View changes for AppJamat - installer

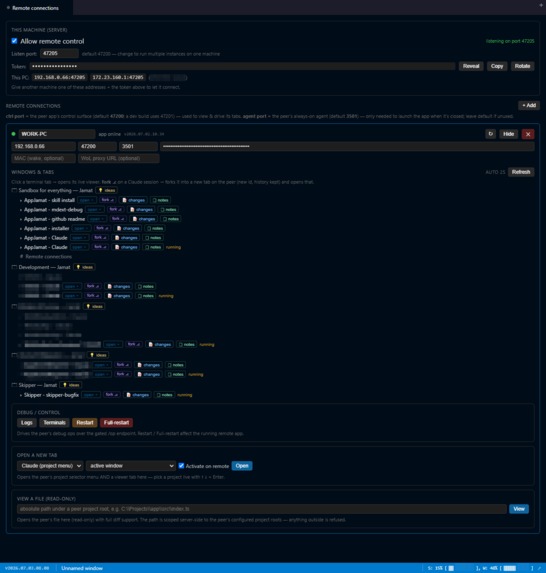pyautogui.click(x=128, y=228)
